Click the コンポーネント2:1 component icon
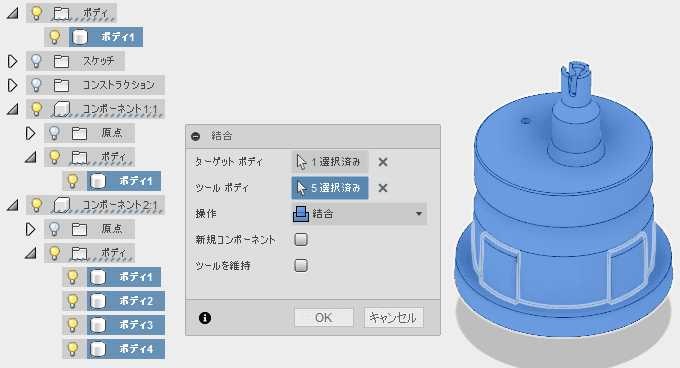Screen dimensions: 680x368 pyautogui.click(x=61, y=205)
